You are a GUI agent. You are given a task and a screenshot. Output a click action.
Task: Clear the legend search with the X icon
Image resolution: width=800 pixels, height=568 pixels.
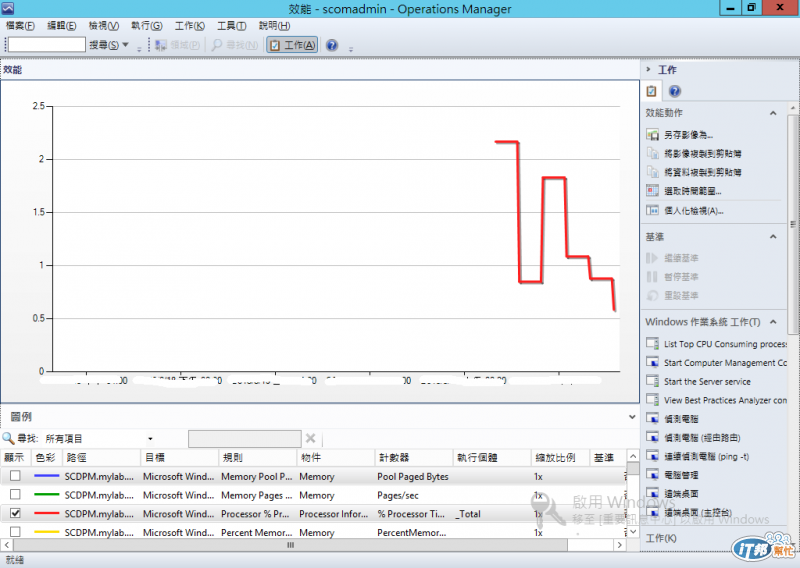point(310,438)
